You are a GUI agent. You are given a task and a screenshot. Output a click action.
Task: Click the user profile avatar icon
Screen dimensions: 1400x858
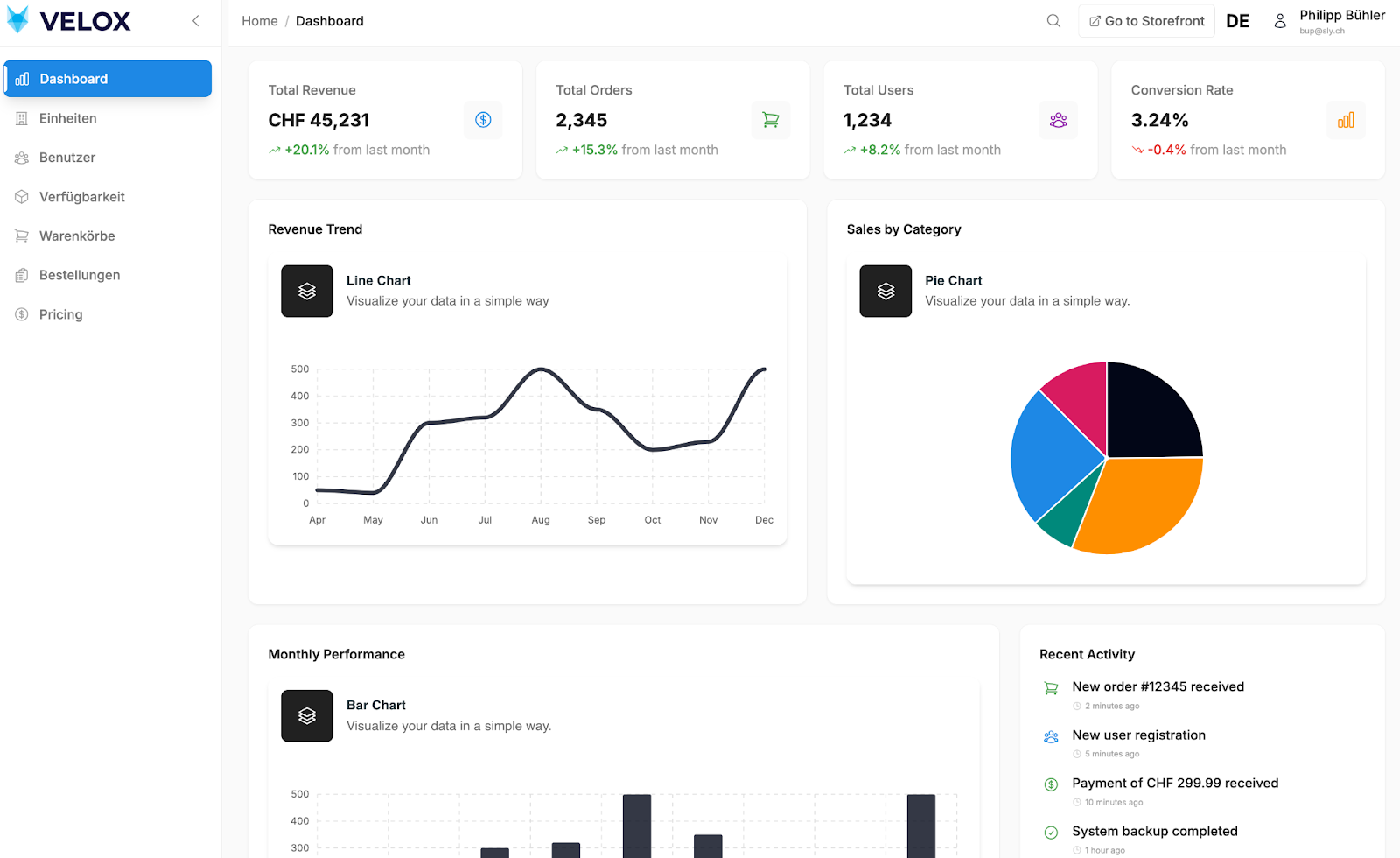coord(1280,21)
